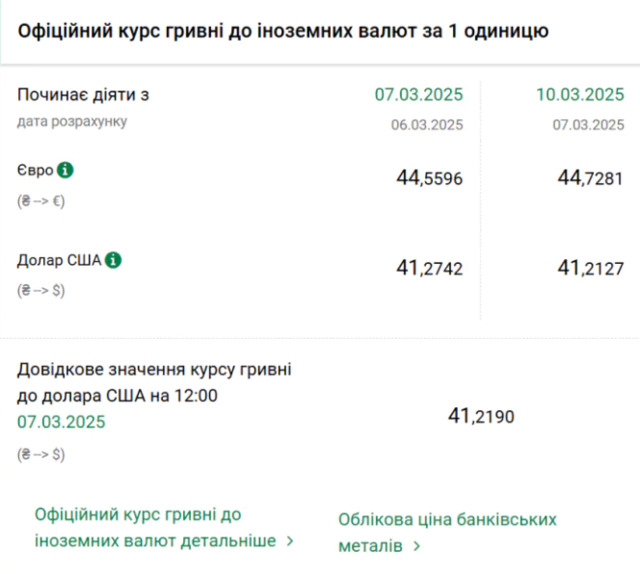This screenshot has height=574, width=640.
Task: Click the 'Долар США' currency label
Action: pyautogui.click(x=59, y=261)
